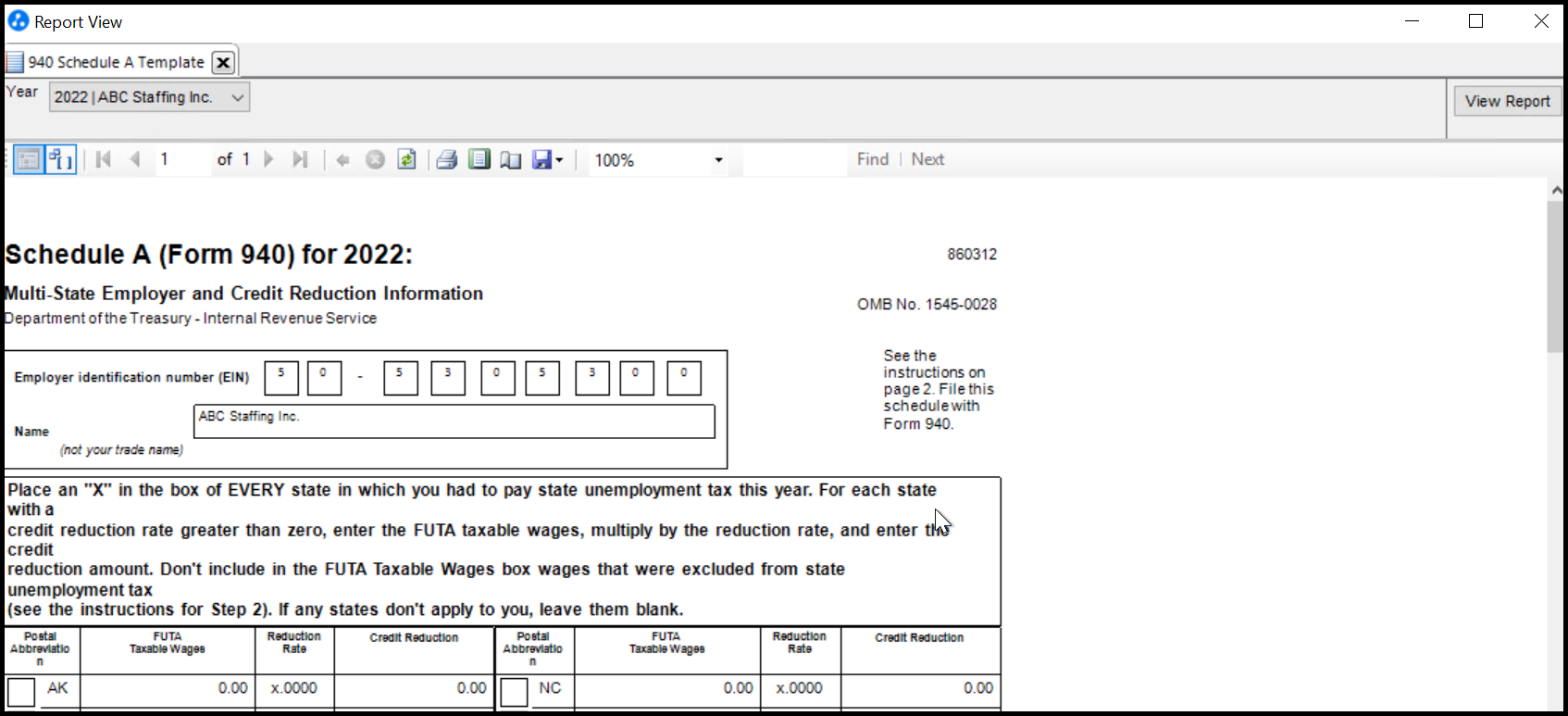
Task: Close the 940 Schedule A Template tab
Action: click(223, 62)
